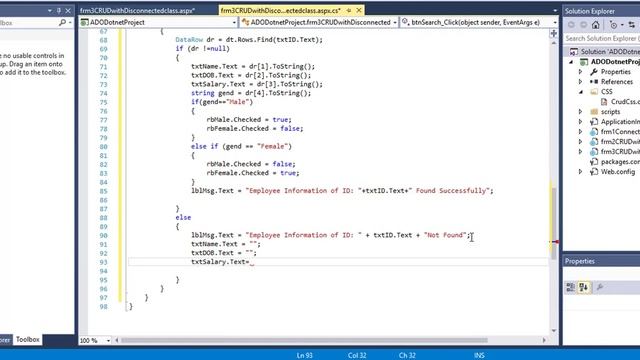Click Property Pages wrench icon in Properties
Image resolution: width=640 pixels, height=360 pixels.
click(600, 287)
